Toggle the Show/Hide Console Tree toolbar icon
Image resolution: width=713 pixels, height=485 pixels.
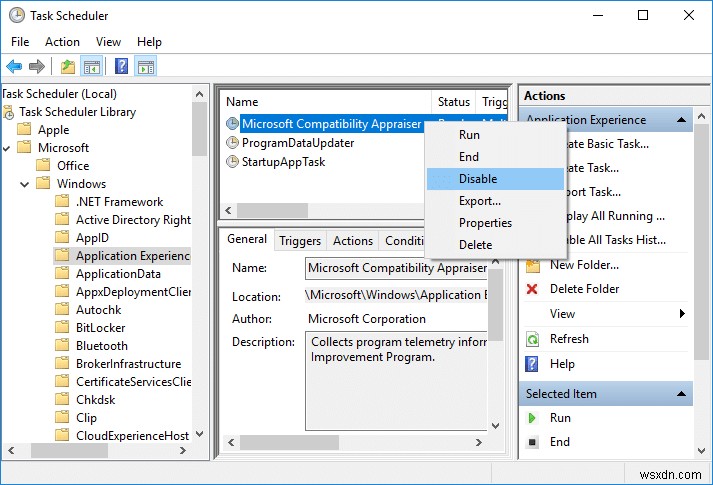pos(91,67)
